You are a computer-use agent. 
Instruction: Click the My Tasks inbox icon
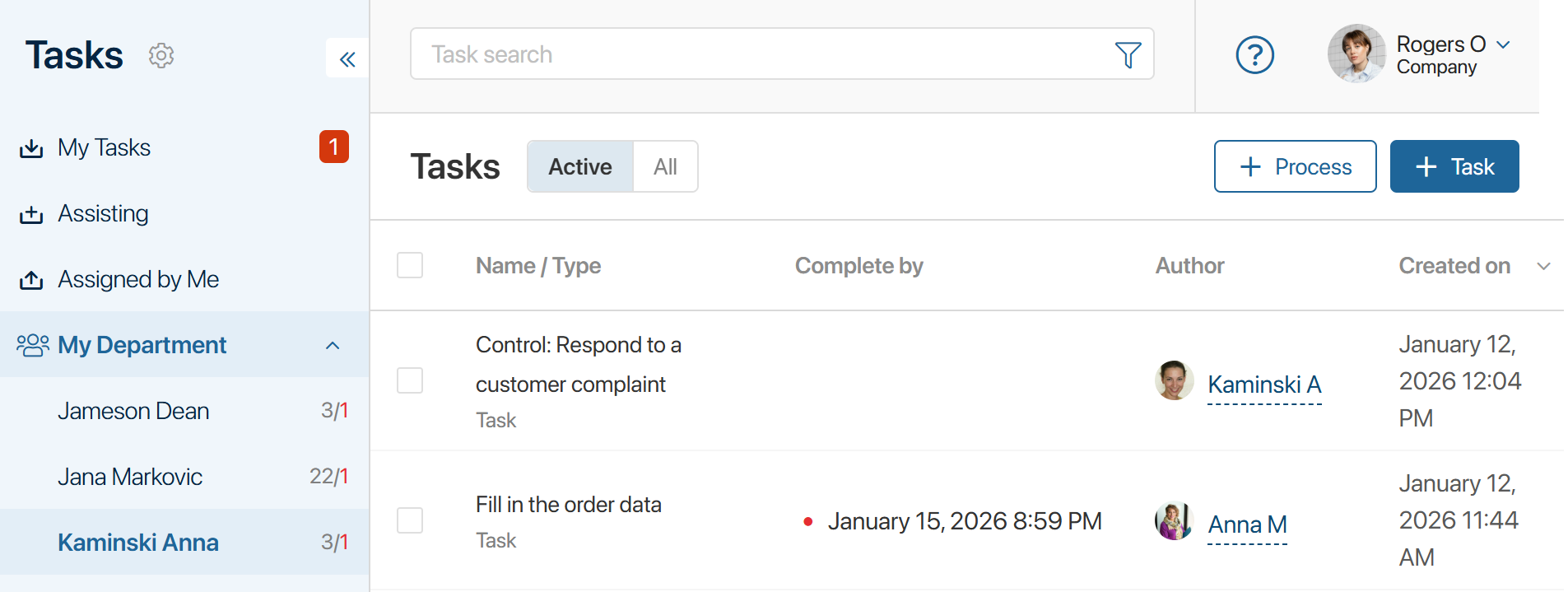[31, 148]
